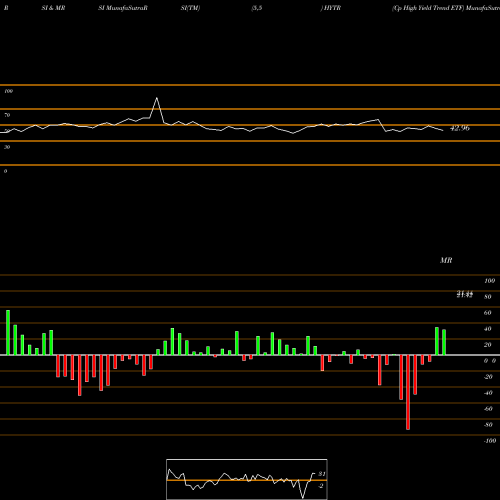
Task: Click the 'SI MunafaSutraR' header text
Action: 123,8
